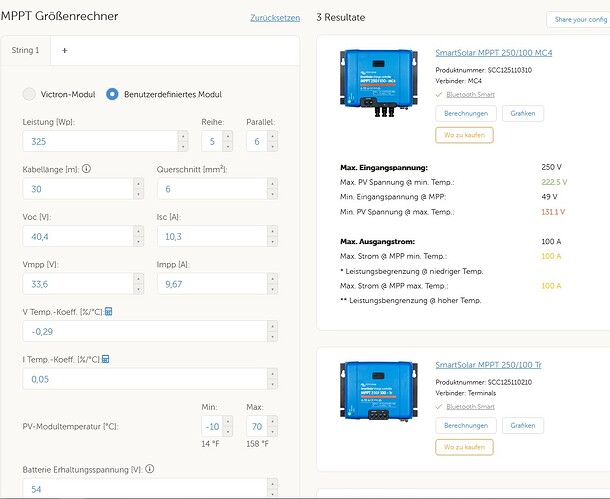The image size is (610, 499).
Task: Decrease Leistung value with down arrow
Action: click(183, 147)
